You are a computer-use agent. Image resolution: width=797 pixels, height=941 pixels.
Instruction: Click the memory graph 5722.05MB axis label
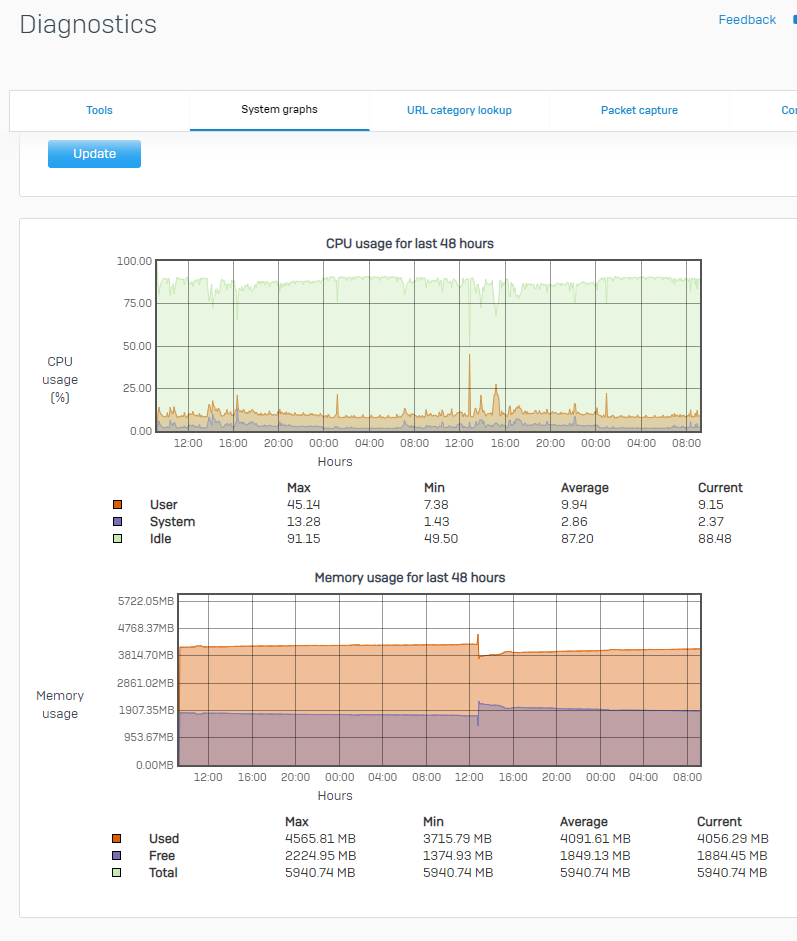[x=146, y=601]
